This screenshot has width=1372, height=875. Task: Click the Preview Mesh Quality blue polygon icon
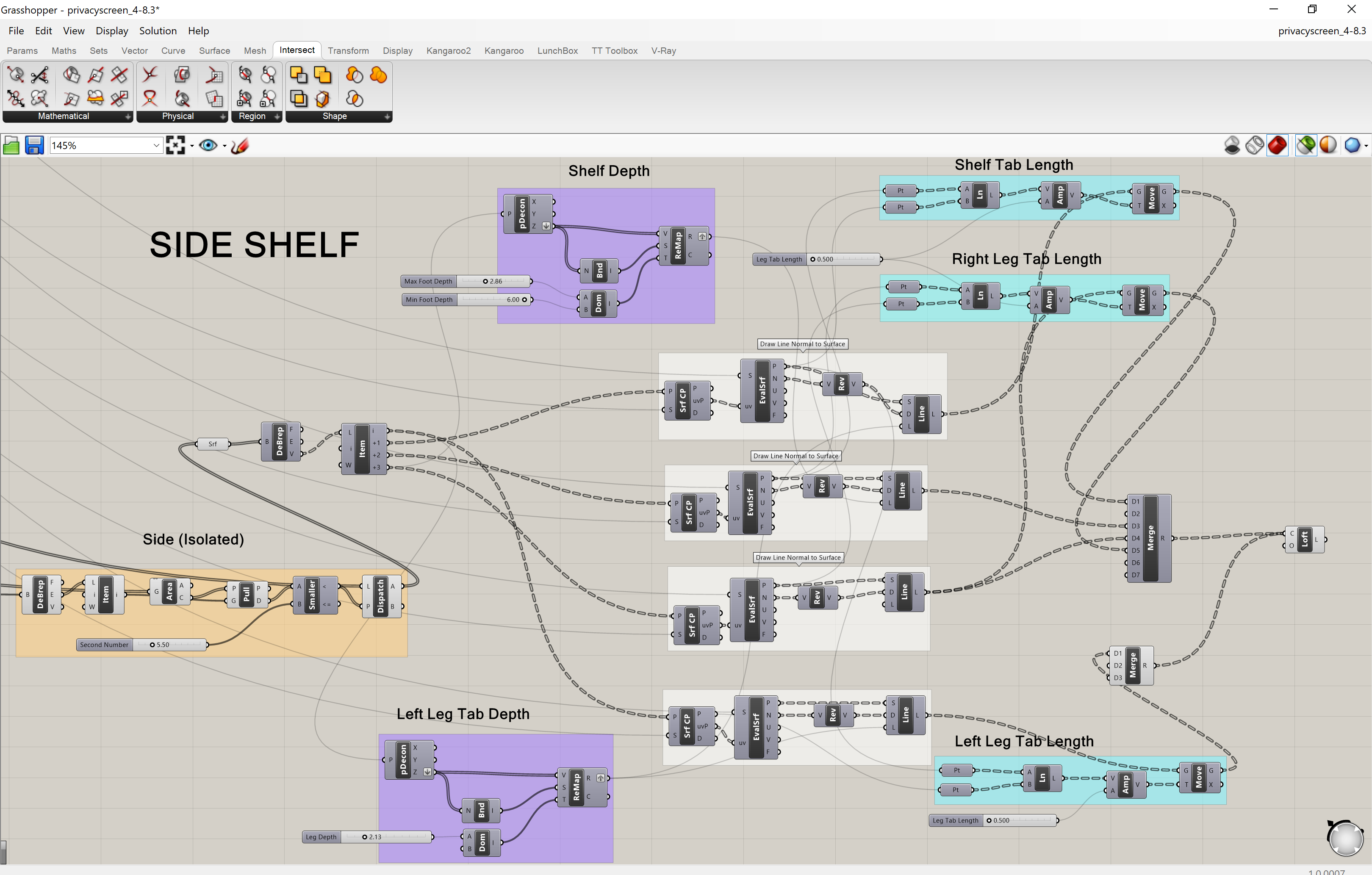[1352, 145]
